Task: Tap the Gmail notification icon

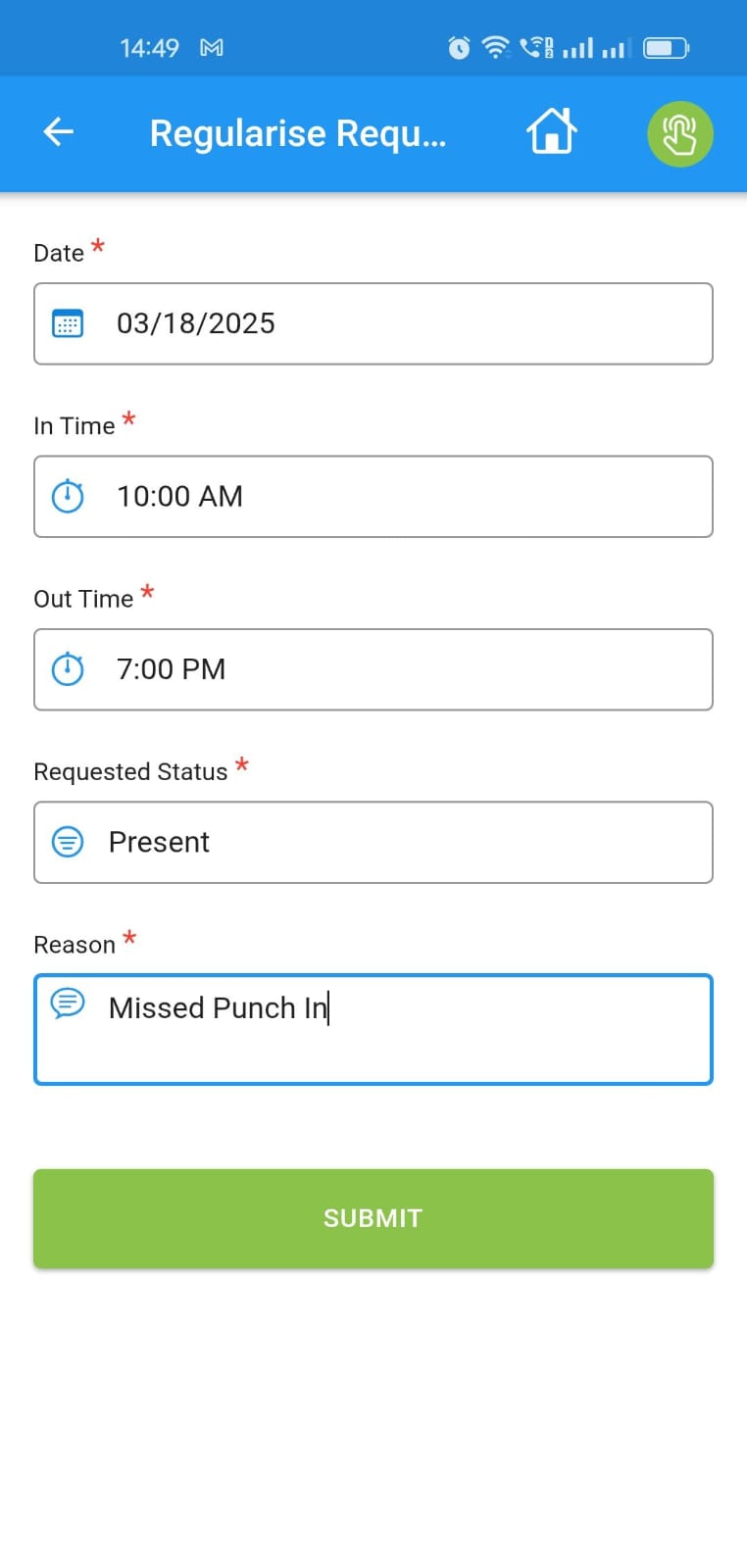Action: pos(212,47)
